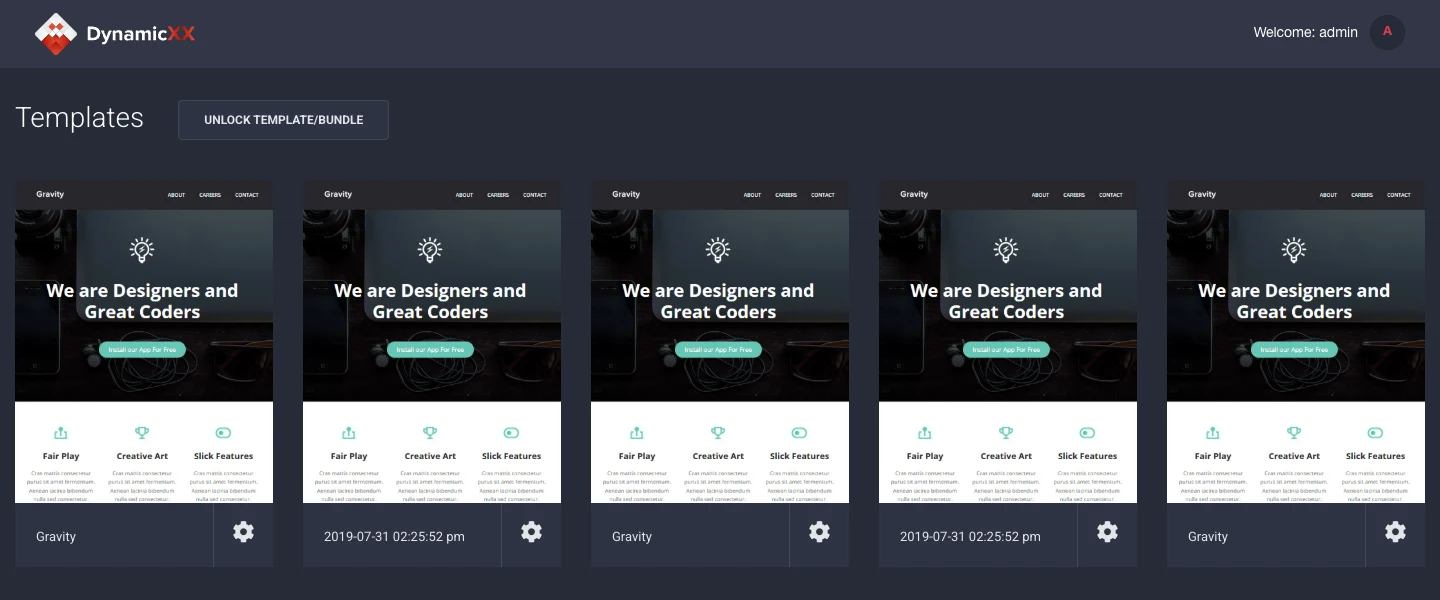Click the 'Gravity' label under the fifth card

pos(1208,537)
